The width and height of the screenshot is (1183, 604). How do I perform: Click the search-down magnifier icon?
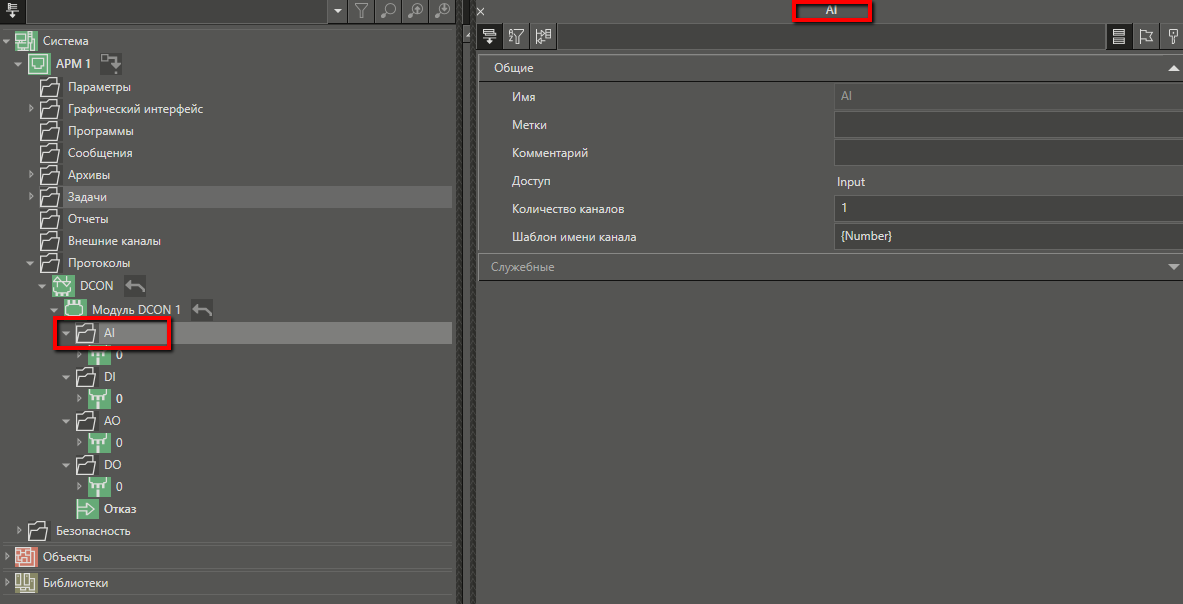(440, 12)
